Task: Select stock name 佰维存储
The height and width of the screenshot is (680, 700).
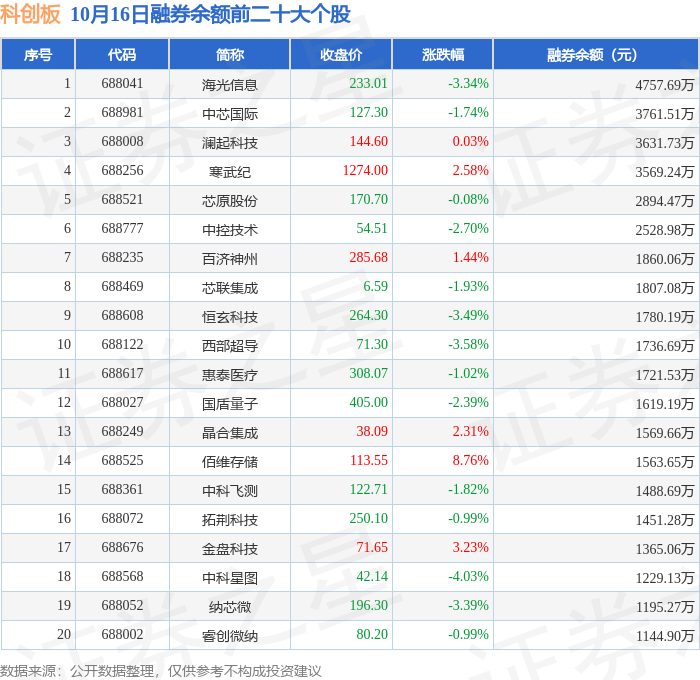Action: [x=229, y=462]
